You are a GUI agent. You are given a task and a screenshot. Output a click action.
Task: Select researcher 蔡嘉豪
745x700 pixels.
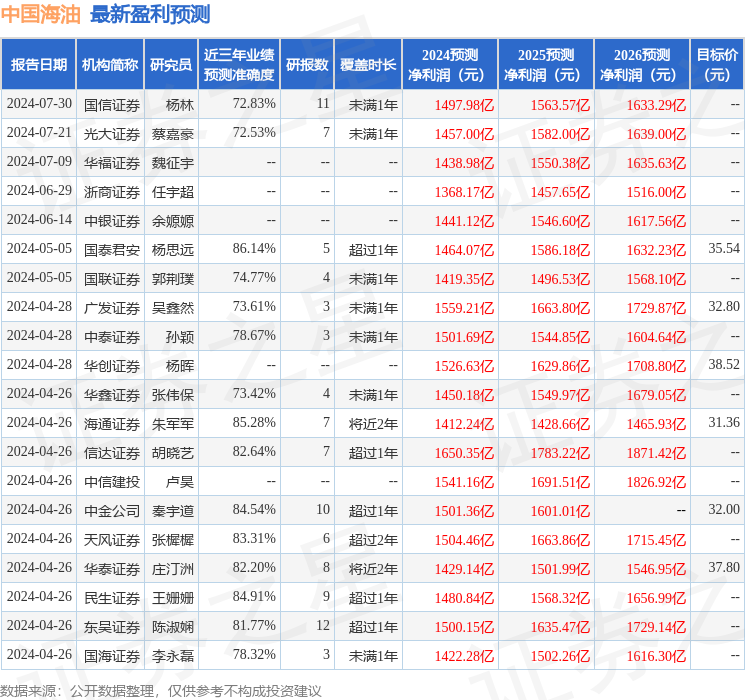[173, 134]
